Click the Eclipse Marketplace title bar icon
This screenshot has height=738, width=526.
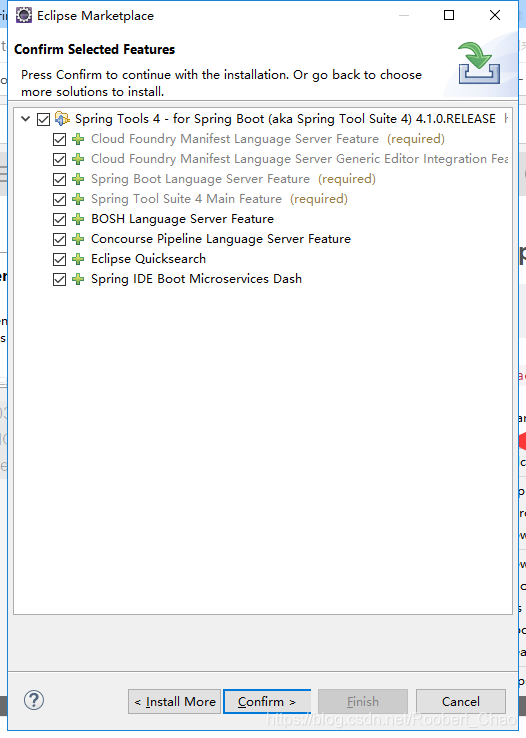pos(24,16)
